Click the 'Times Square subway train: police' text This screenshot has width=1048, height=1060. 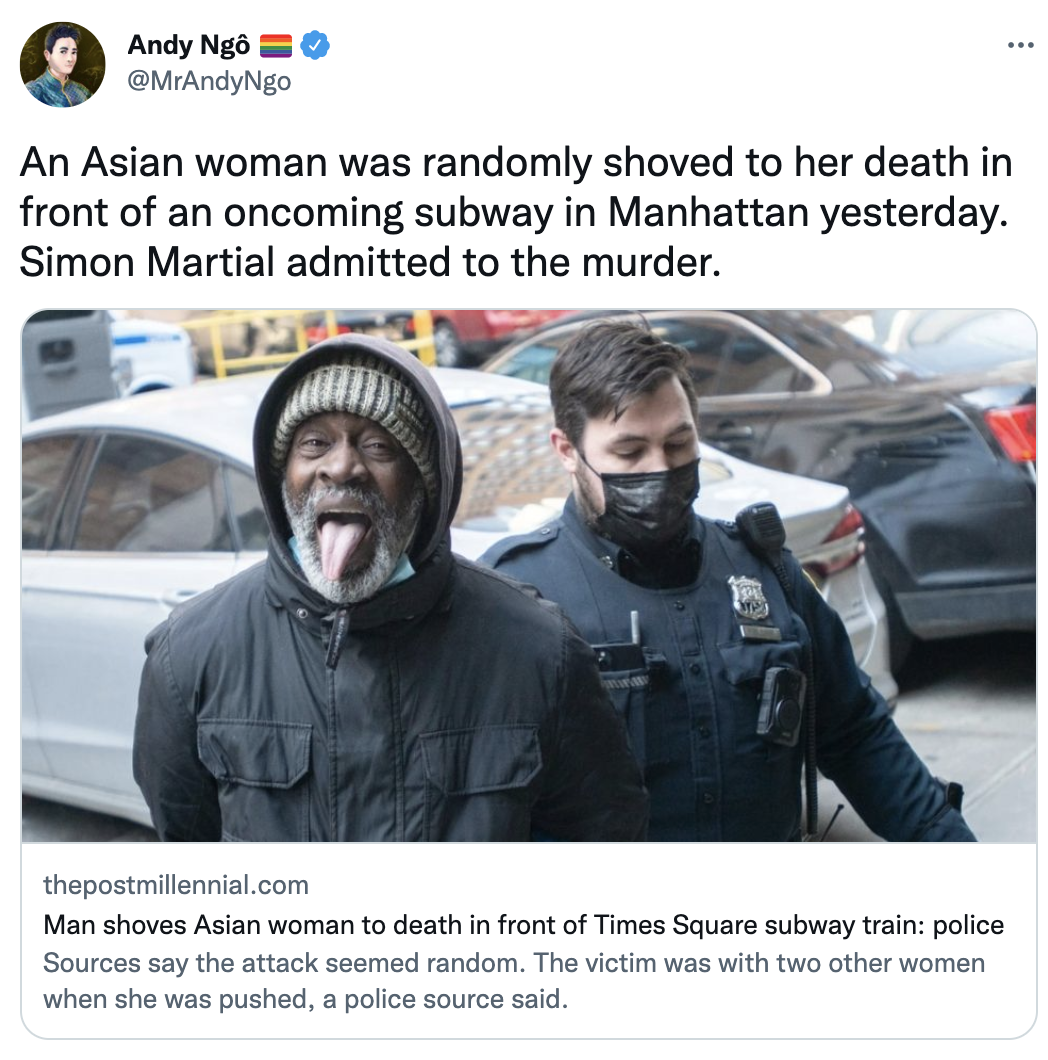click(799, 925)
